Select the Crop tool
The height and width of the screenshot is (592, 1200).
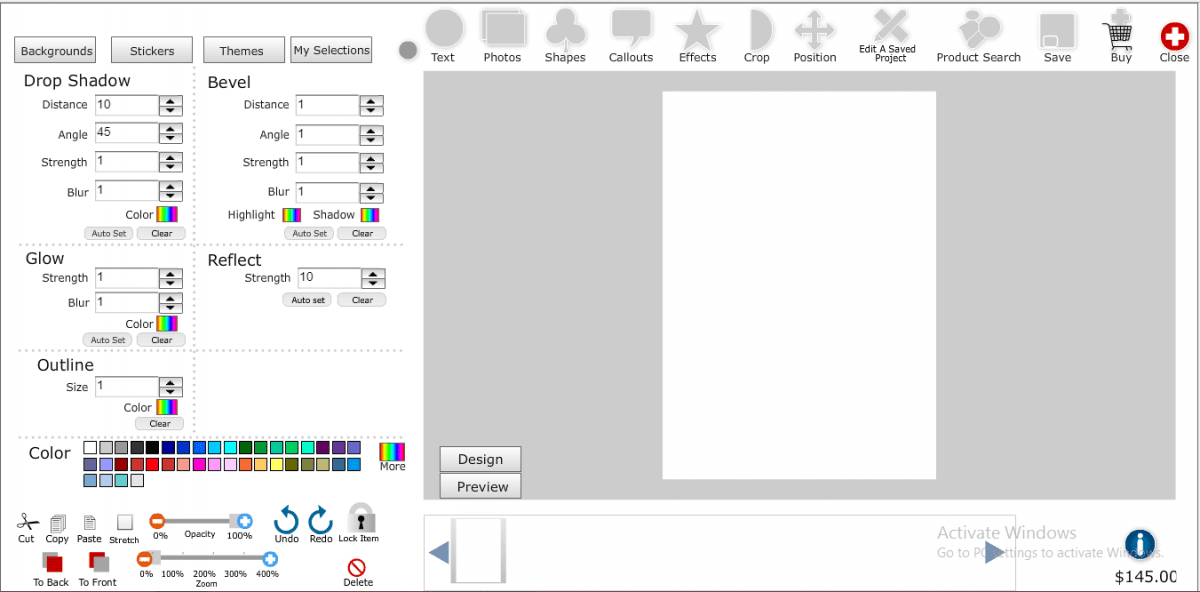(x=758, y=30)
